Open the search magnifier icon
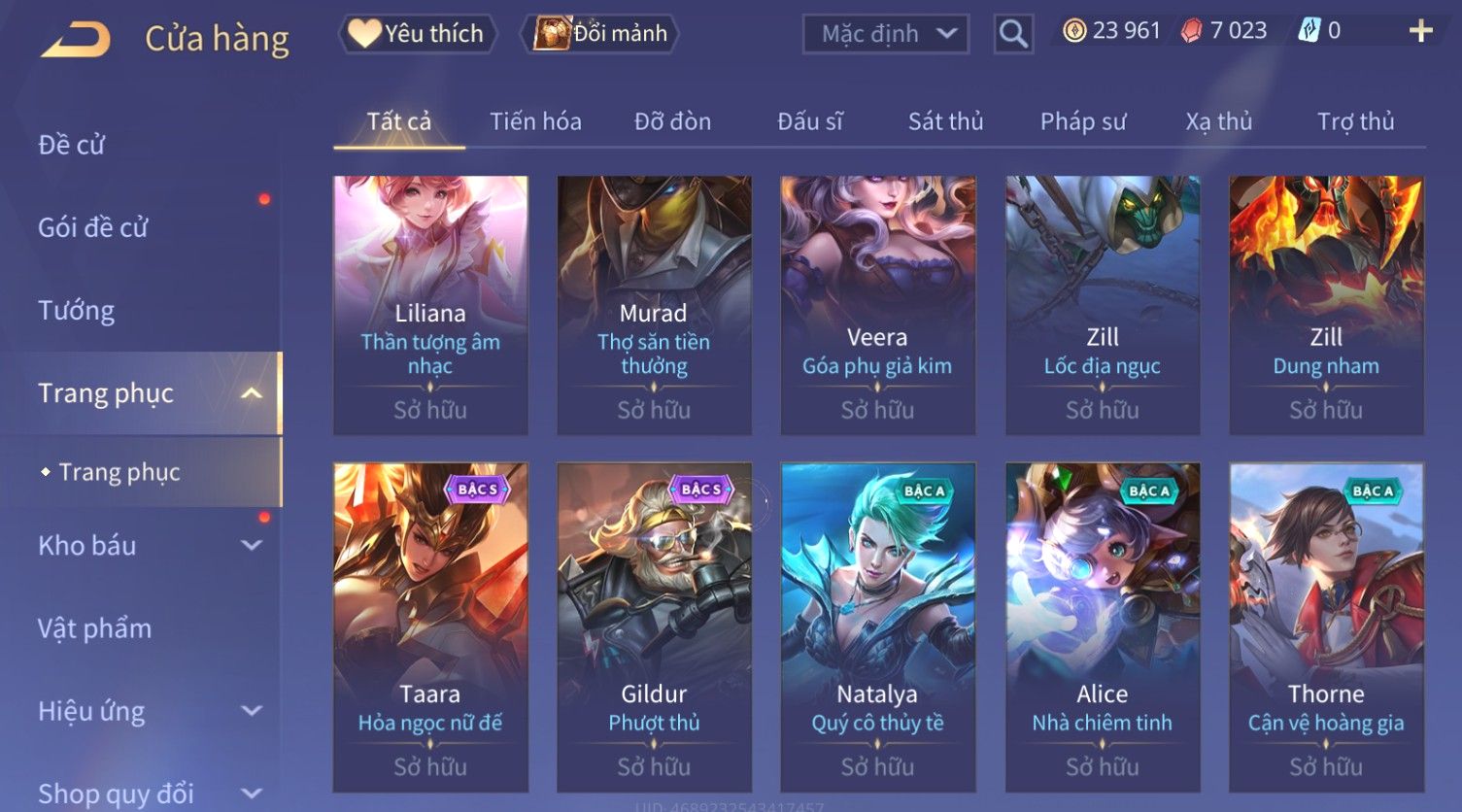The image size is (1462, 812). 1013,34
